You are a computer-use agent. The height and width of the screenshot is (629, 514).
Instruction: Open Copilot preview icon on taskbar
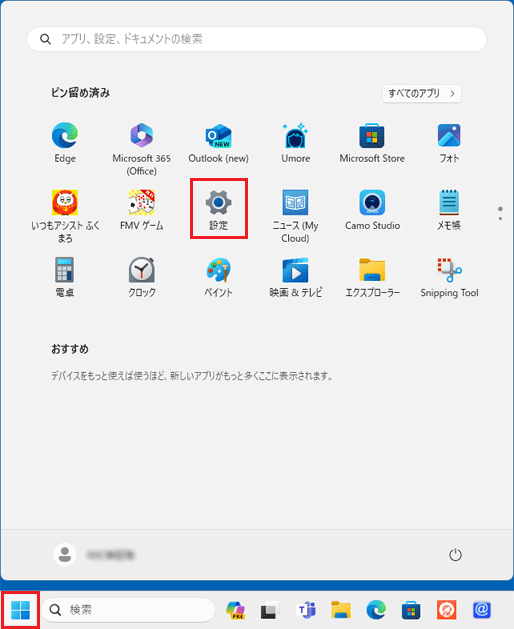[x=236, y=610]
